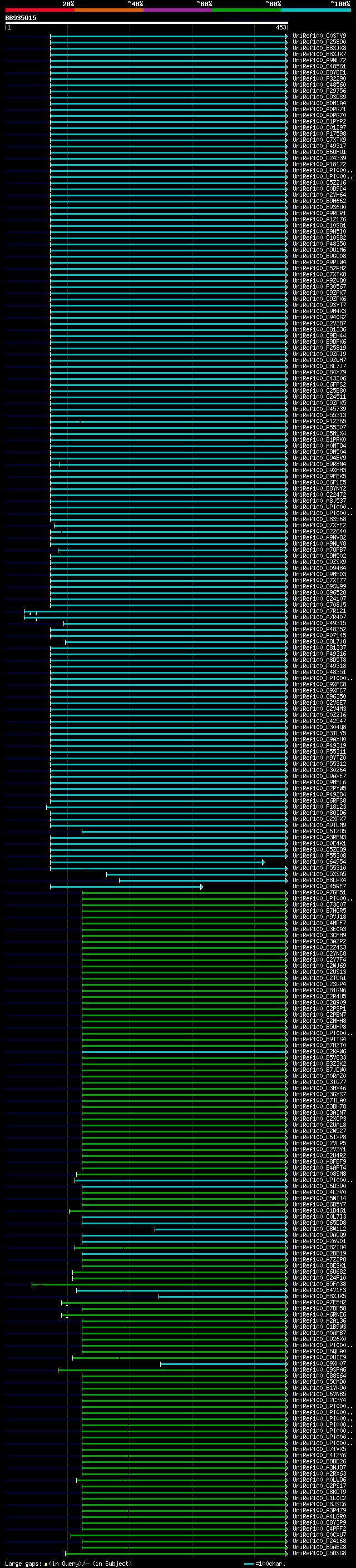Viewport: 356px width, 1568px height.
Task: Click the shortened cyan bar of UniRef100_O64954
Action: [157, 862]
